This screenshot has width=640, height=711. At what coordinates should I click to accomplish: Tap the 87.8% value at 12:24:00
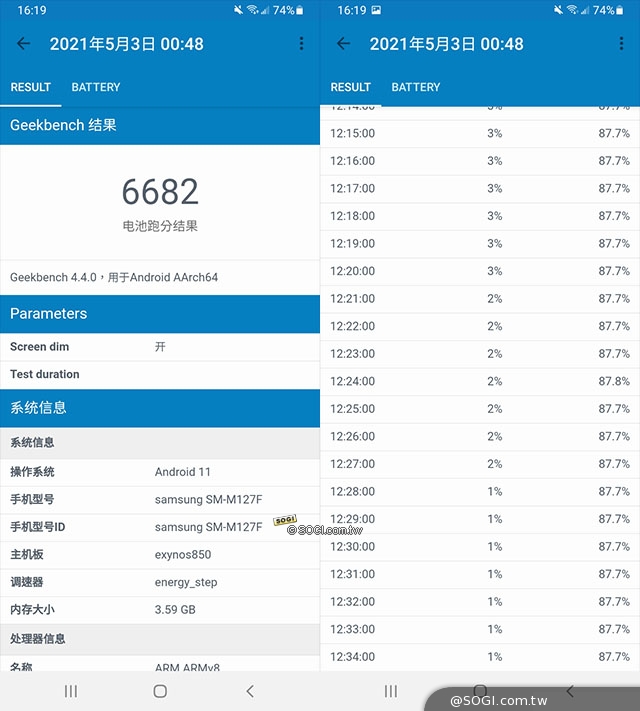click(x=614, y=381)
